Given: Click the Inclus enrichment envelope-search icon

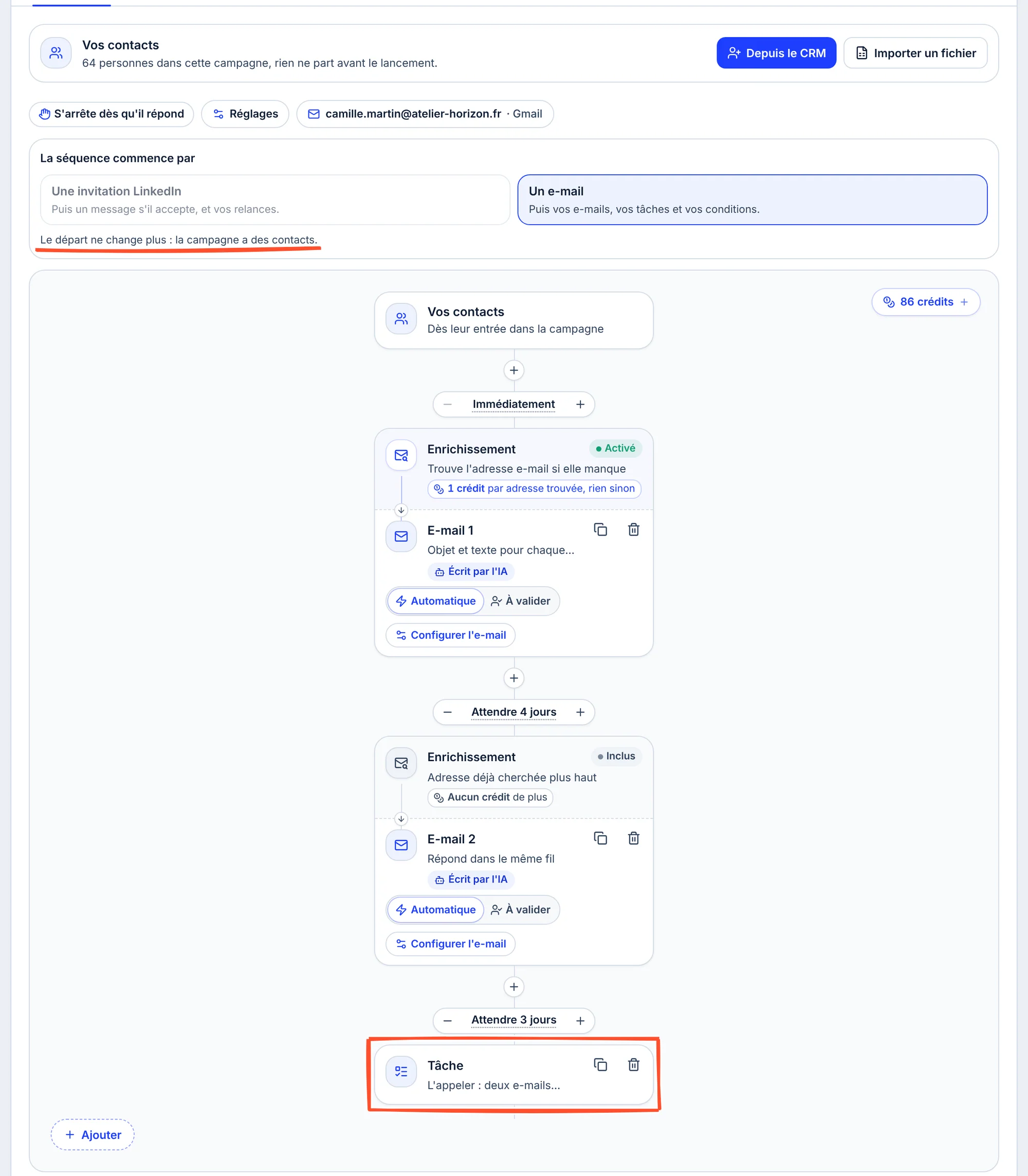Looking at the screenshot, I should coord(401,763).
